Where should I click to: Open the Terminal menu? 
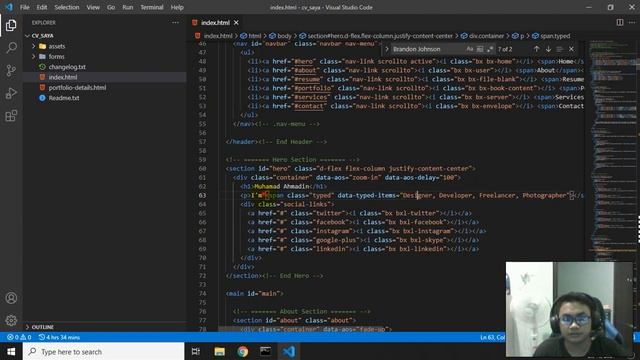point(151,7)
